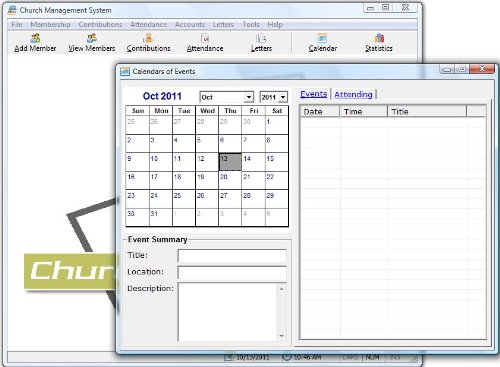Select October 30 in the calendar
The height and width of the screenshot is (367, 500).
click(137, 217)
